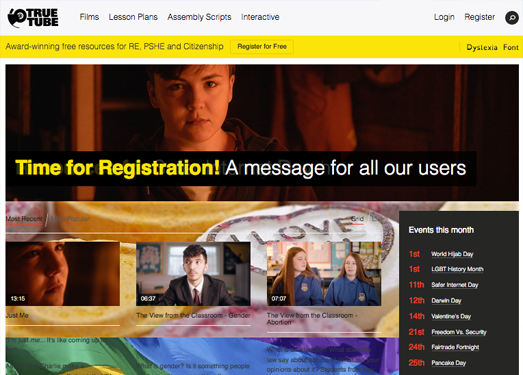Open the Pancake Day event link

[x=448, y=363]
